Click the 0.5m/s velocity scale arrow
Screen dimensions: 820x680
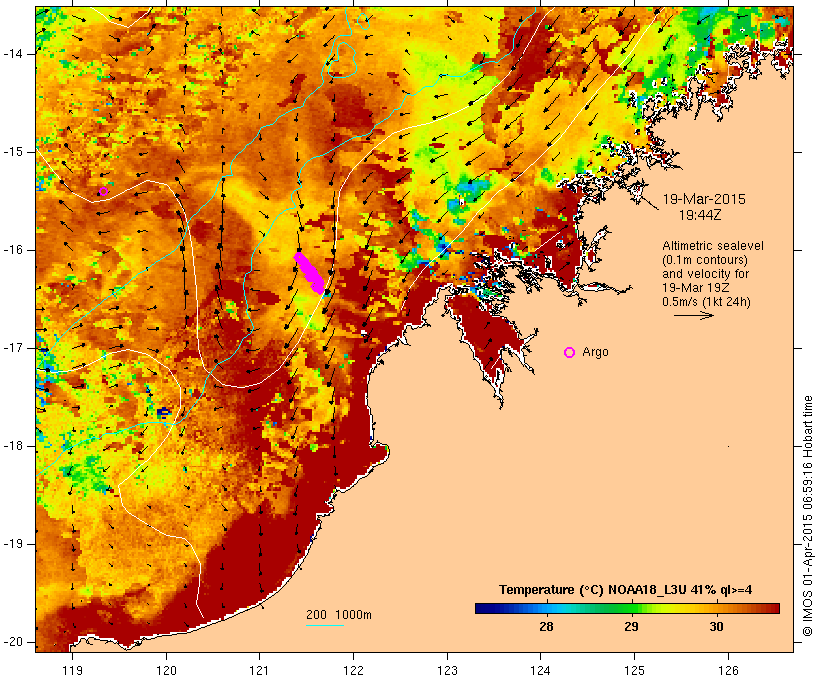pos(693,315)
